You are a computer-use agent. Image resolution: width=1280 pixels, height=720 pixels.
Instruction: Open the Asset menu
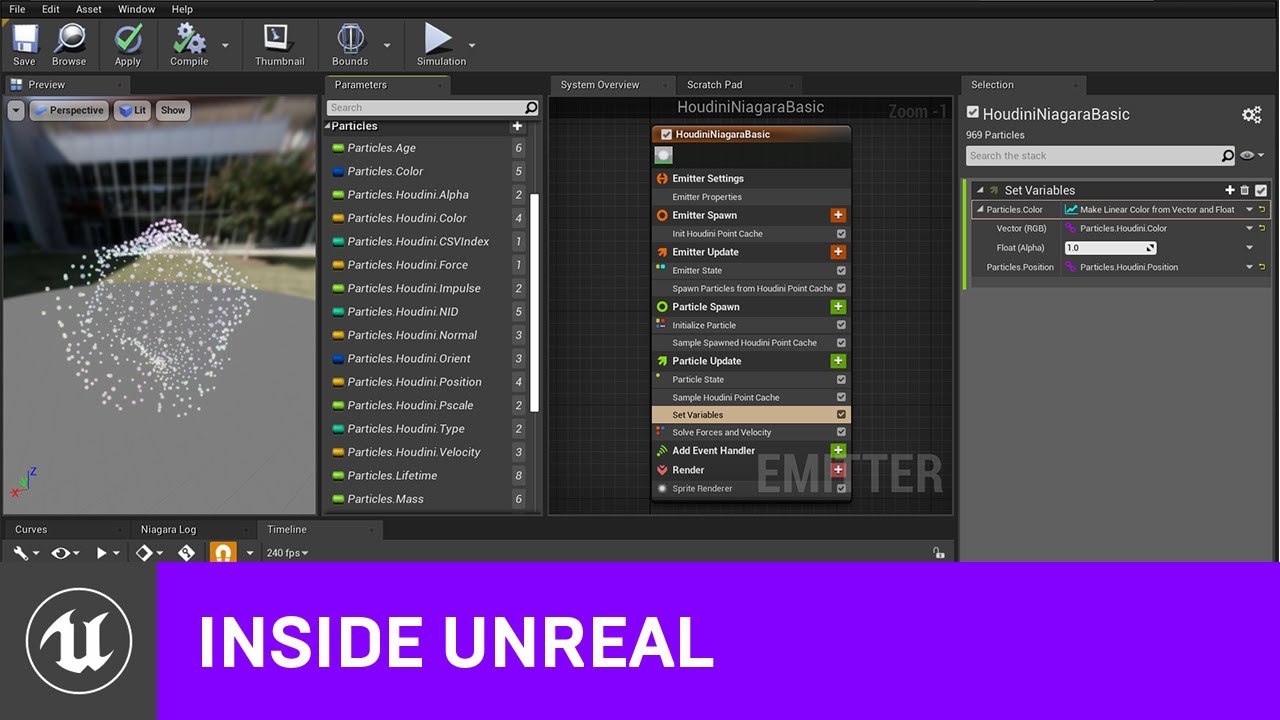click(x=89, y=9)
